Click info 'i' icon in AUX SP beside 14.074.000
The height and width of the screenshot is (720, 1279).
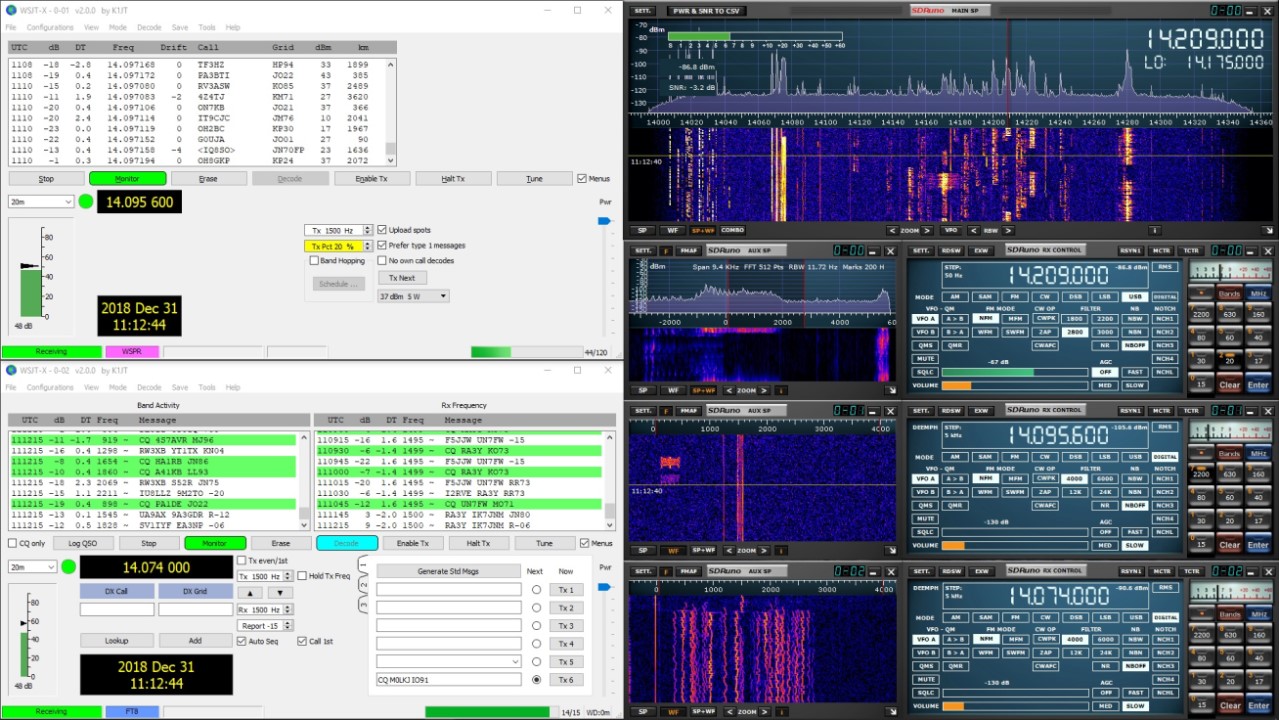pos(781,711)
